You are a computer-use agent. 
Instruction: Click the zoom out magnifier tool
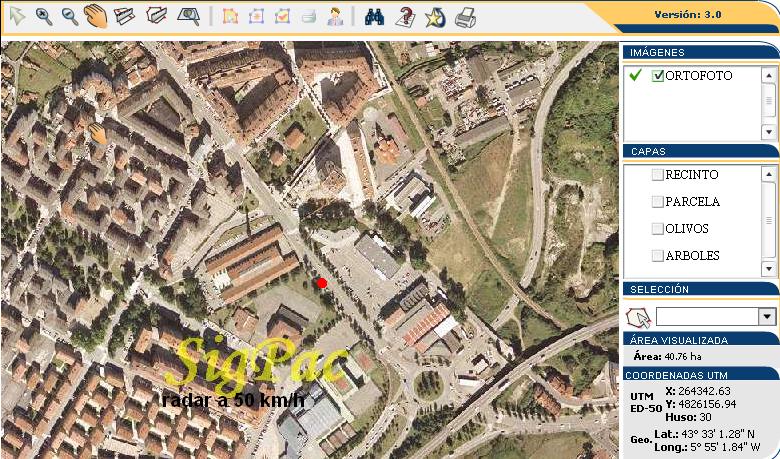pyautogui.click(x=70, y=16)
